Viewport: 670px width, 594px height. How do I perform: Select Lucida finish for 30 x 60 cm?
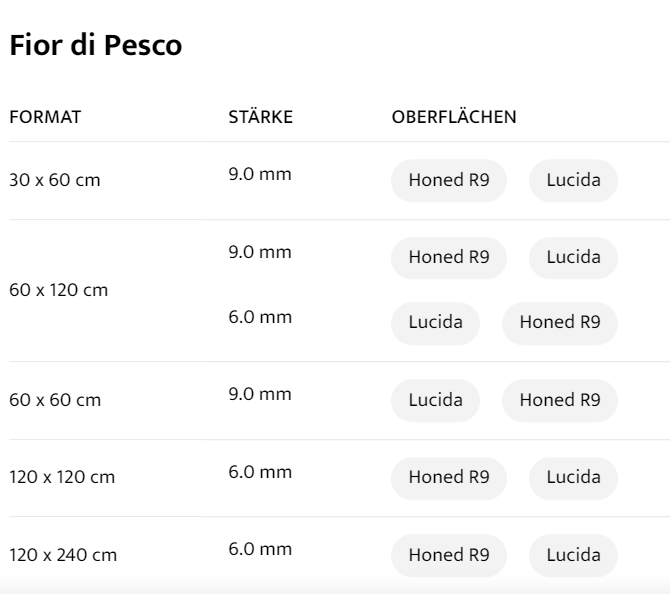pyautogui.click(x=573, y=181)
